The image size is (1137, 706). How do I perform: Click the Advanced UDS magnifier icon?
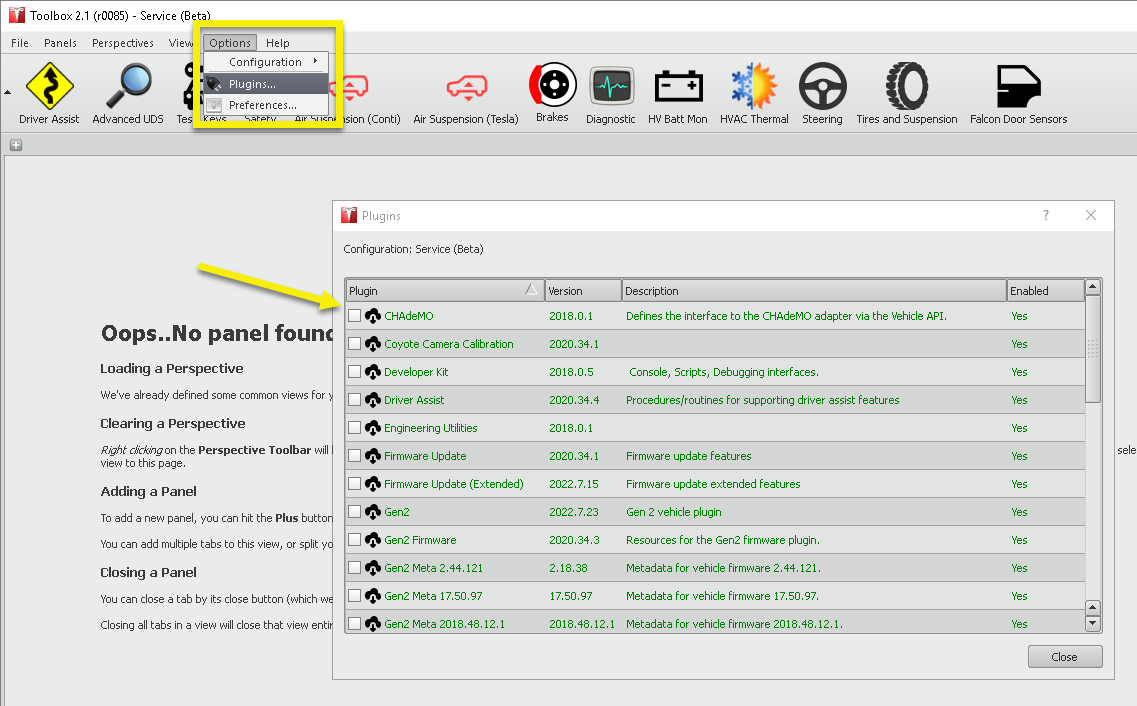(128, 88)
